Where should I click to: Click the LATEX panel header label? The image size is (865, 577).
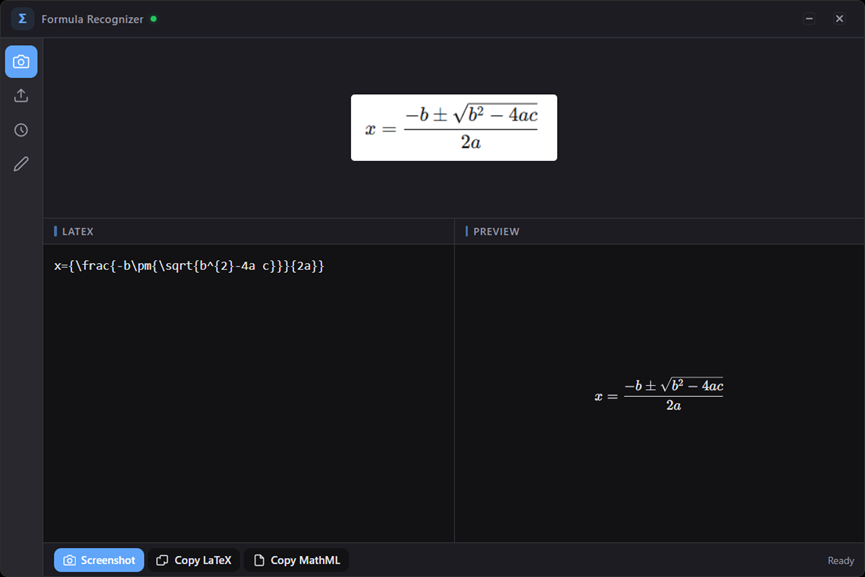click(77, 232)
